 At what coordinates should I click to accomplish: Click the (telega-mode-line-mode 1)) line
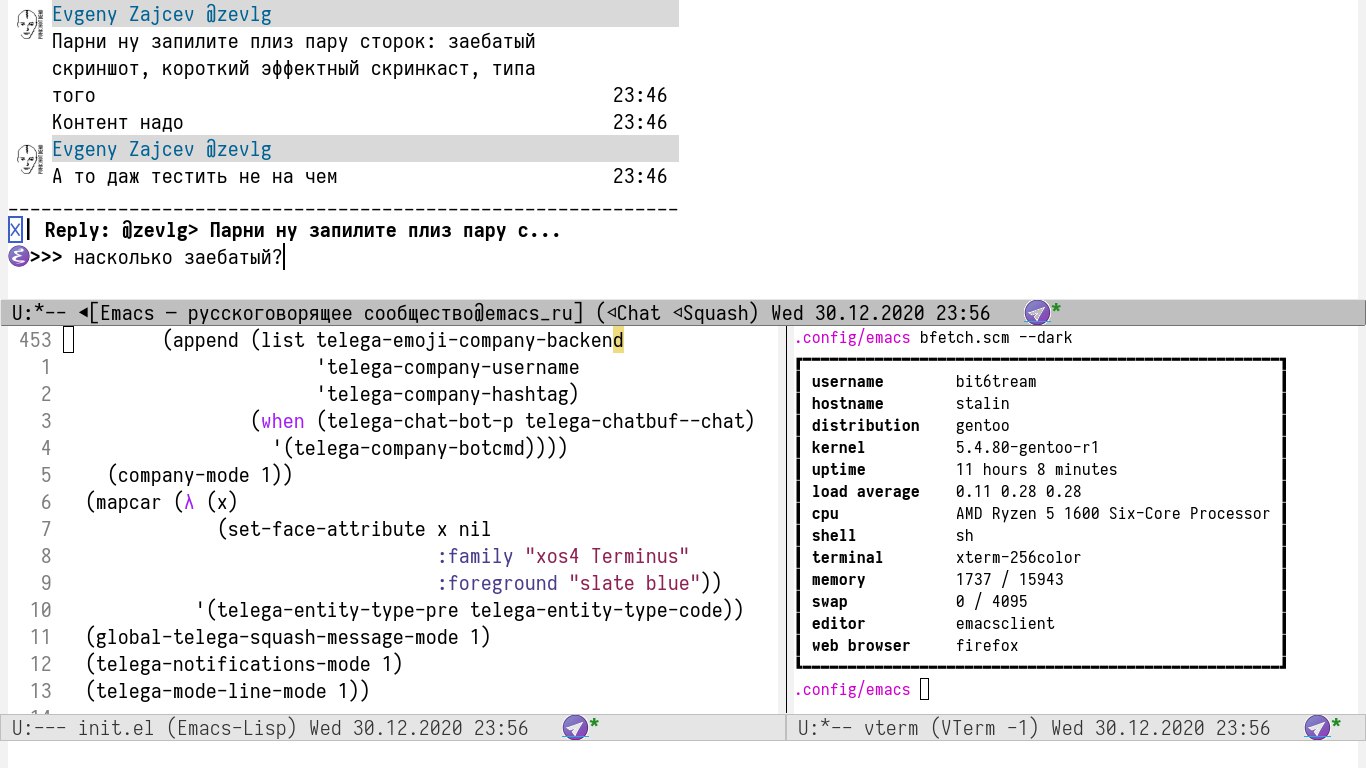pyautogui.click(x=228, y=691)
